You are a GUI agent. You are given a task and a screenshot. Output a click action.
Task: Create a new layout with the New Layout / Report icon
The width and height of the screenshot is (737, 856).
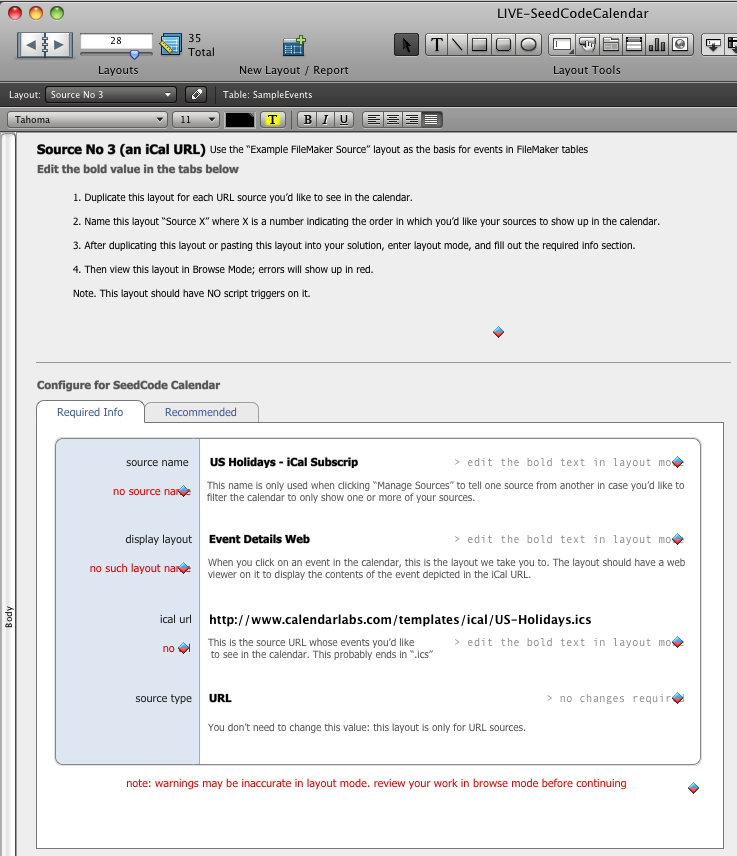click(294, 46)
